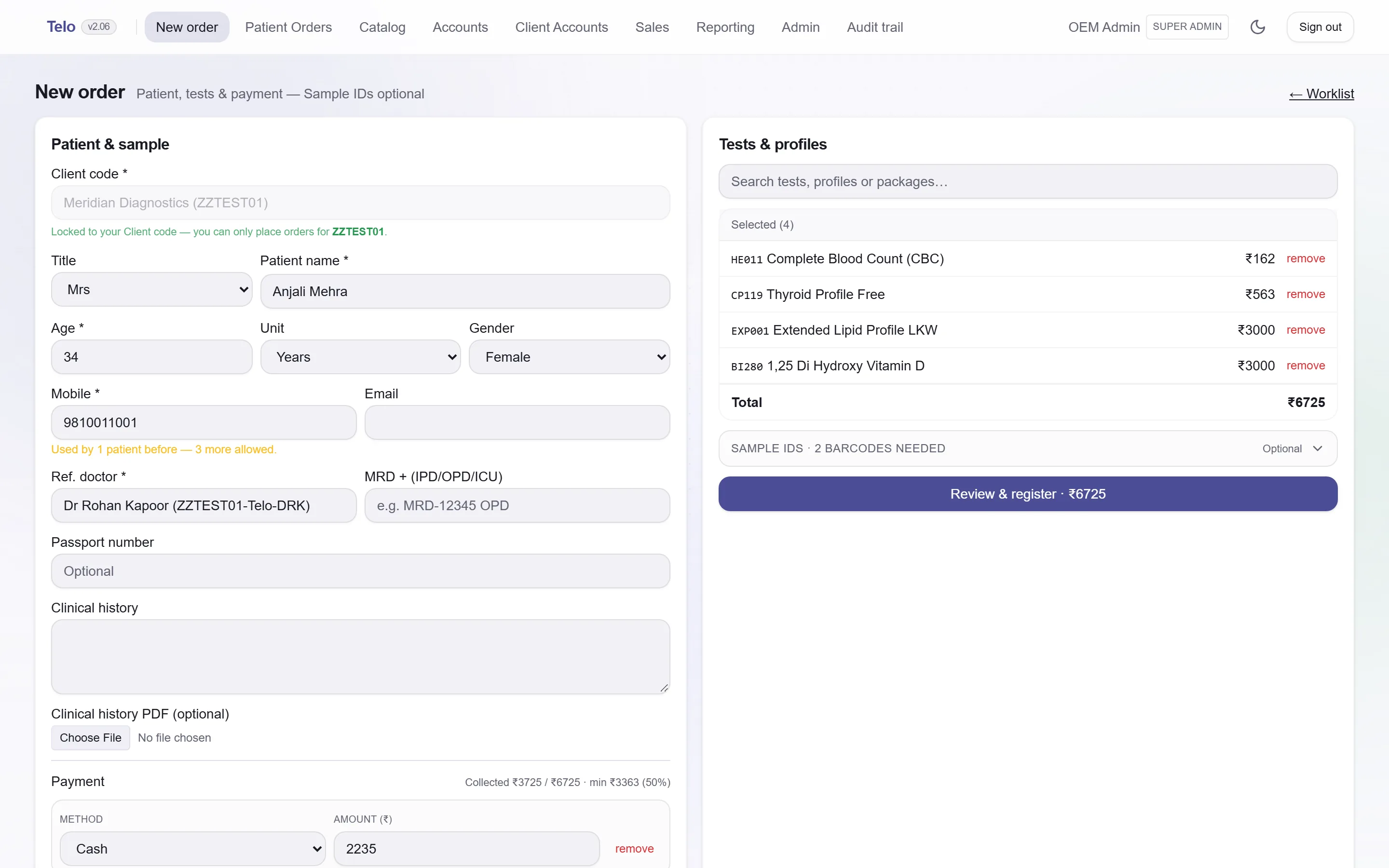Remove the Cash payment row
Image resolution: width=1389 pixels, height=868 pixels.
point(634,849)
